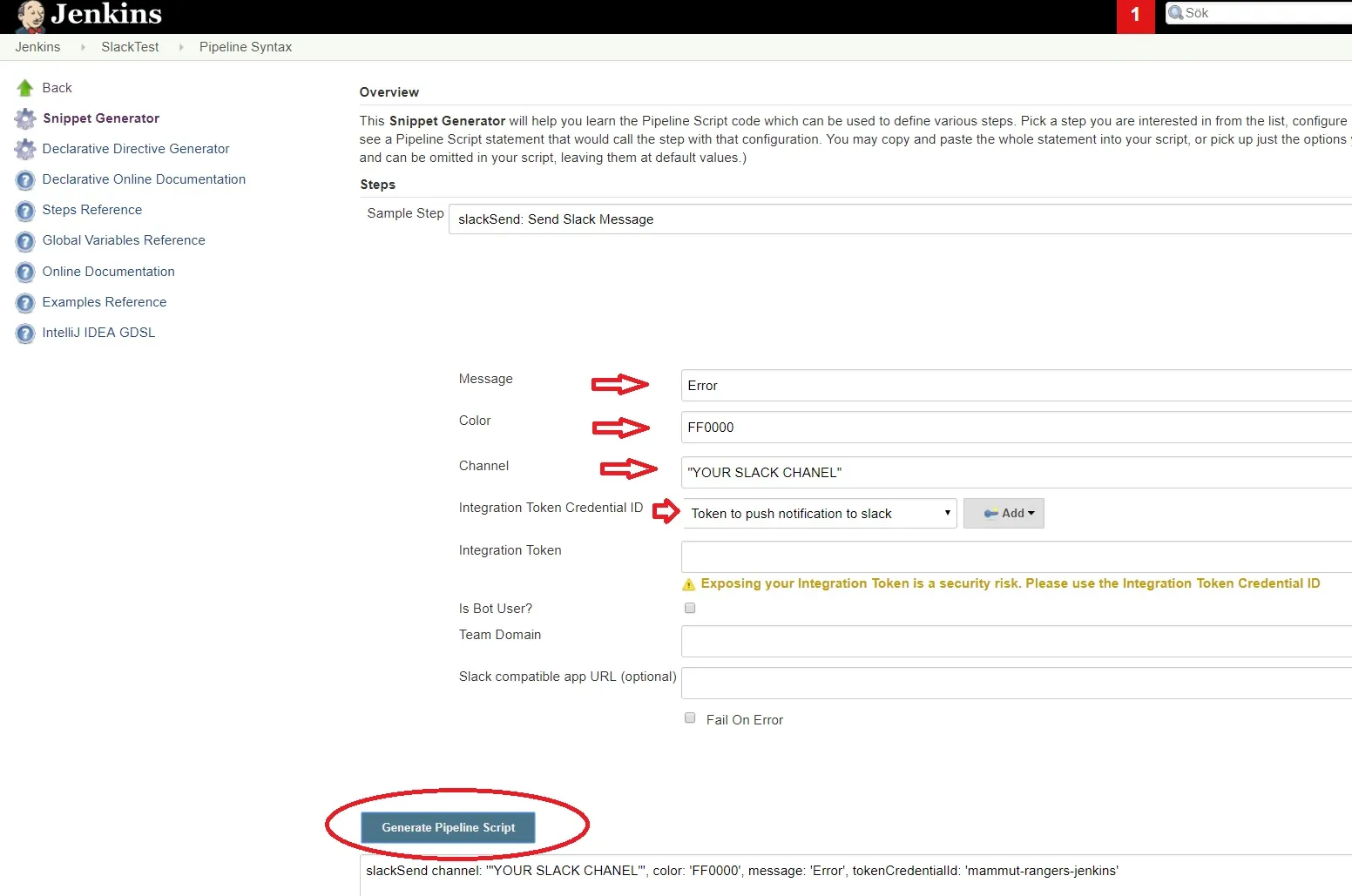Enable the Fail On Error checkbox
Viewport: 1352px width, 896px height.
(690, 718)
